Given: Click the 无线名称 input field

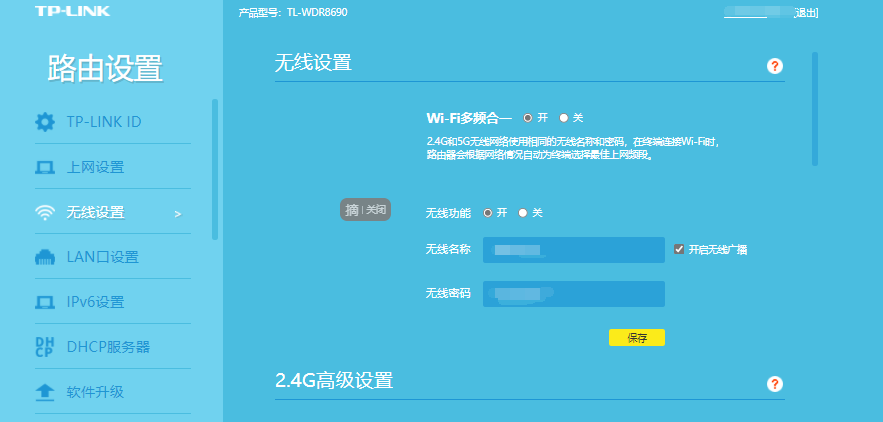Looking at the screenshot, I should coord(573,250).
